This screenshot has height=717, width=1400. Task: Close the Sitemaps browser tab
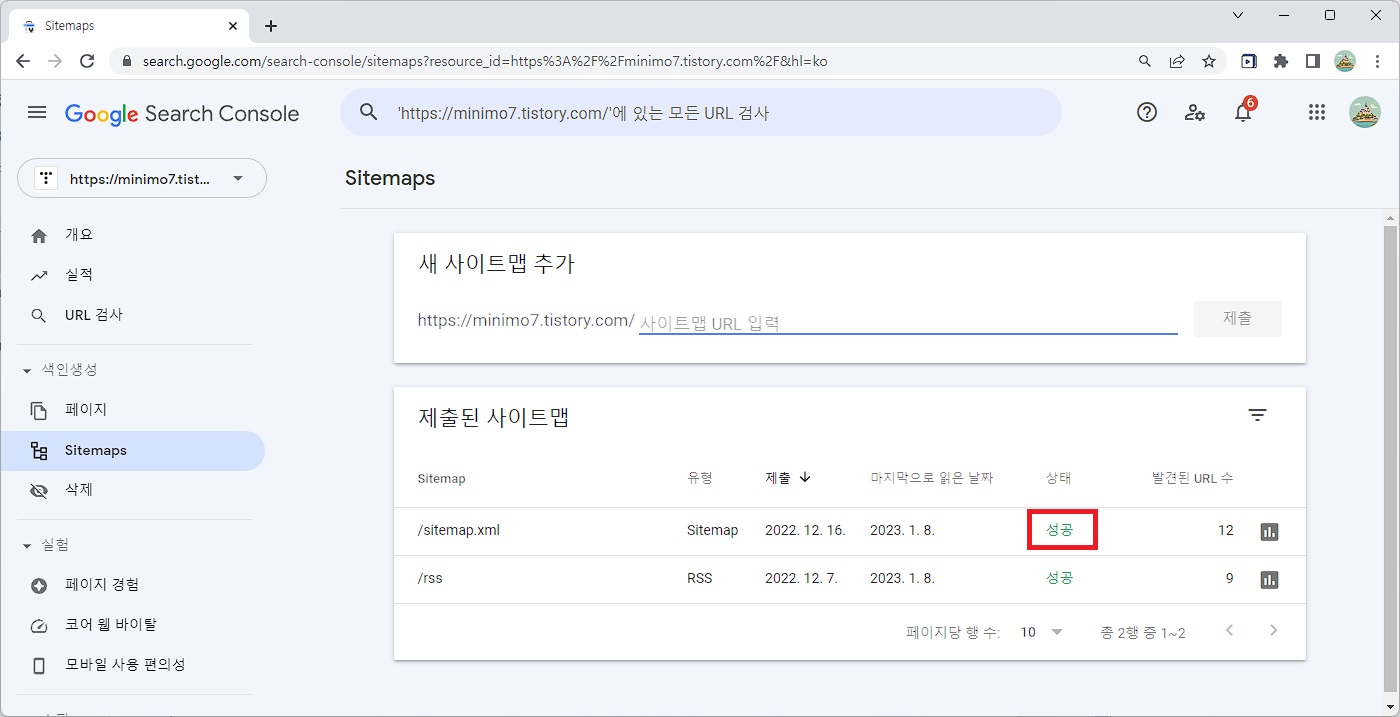pyautogui.click(x=234, y=26)
